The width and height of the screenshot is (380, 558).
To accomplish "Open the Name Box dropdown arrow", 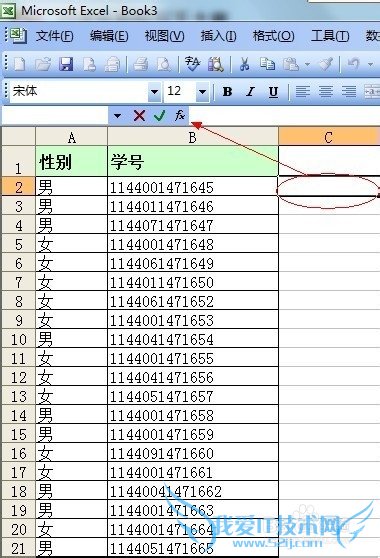I will coord(117,116).
